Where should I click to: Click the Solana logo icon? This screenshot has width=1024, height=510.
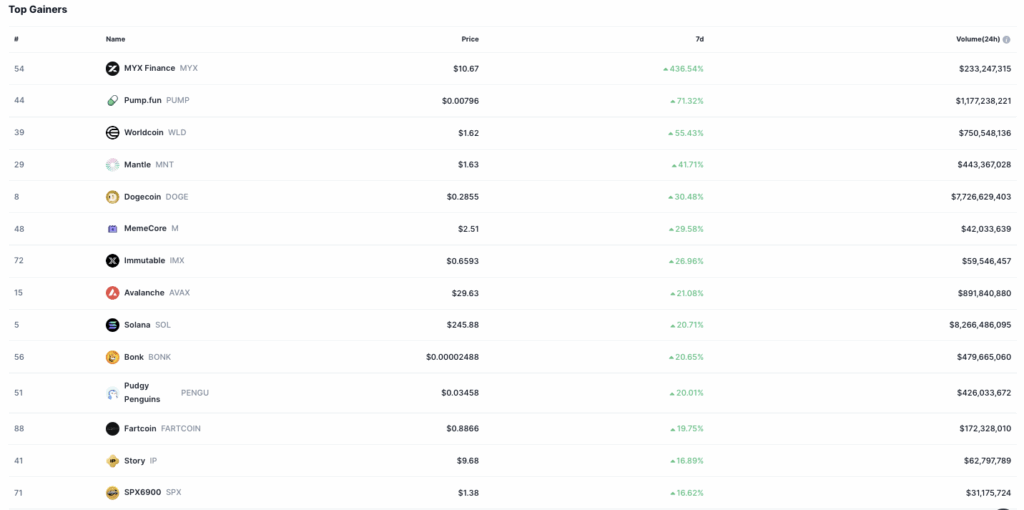pyautogui.click(x=112, y=325)
